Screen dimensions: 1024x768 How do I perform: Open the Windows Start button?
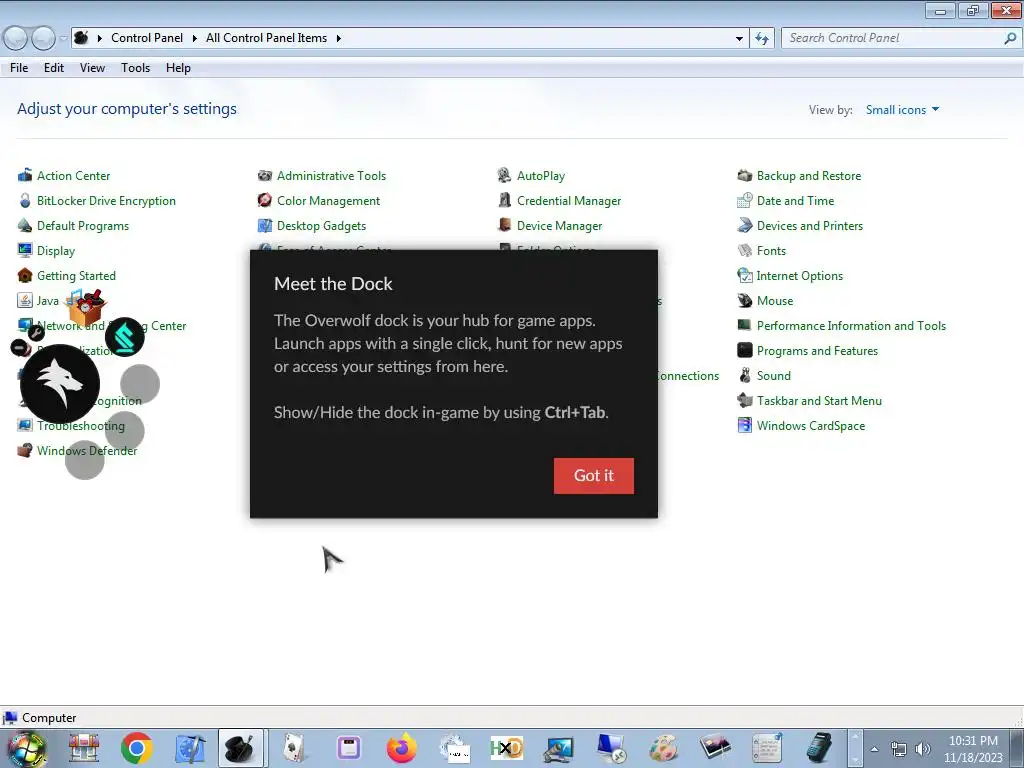[26, 748]
